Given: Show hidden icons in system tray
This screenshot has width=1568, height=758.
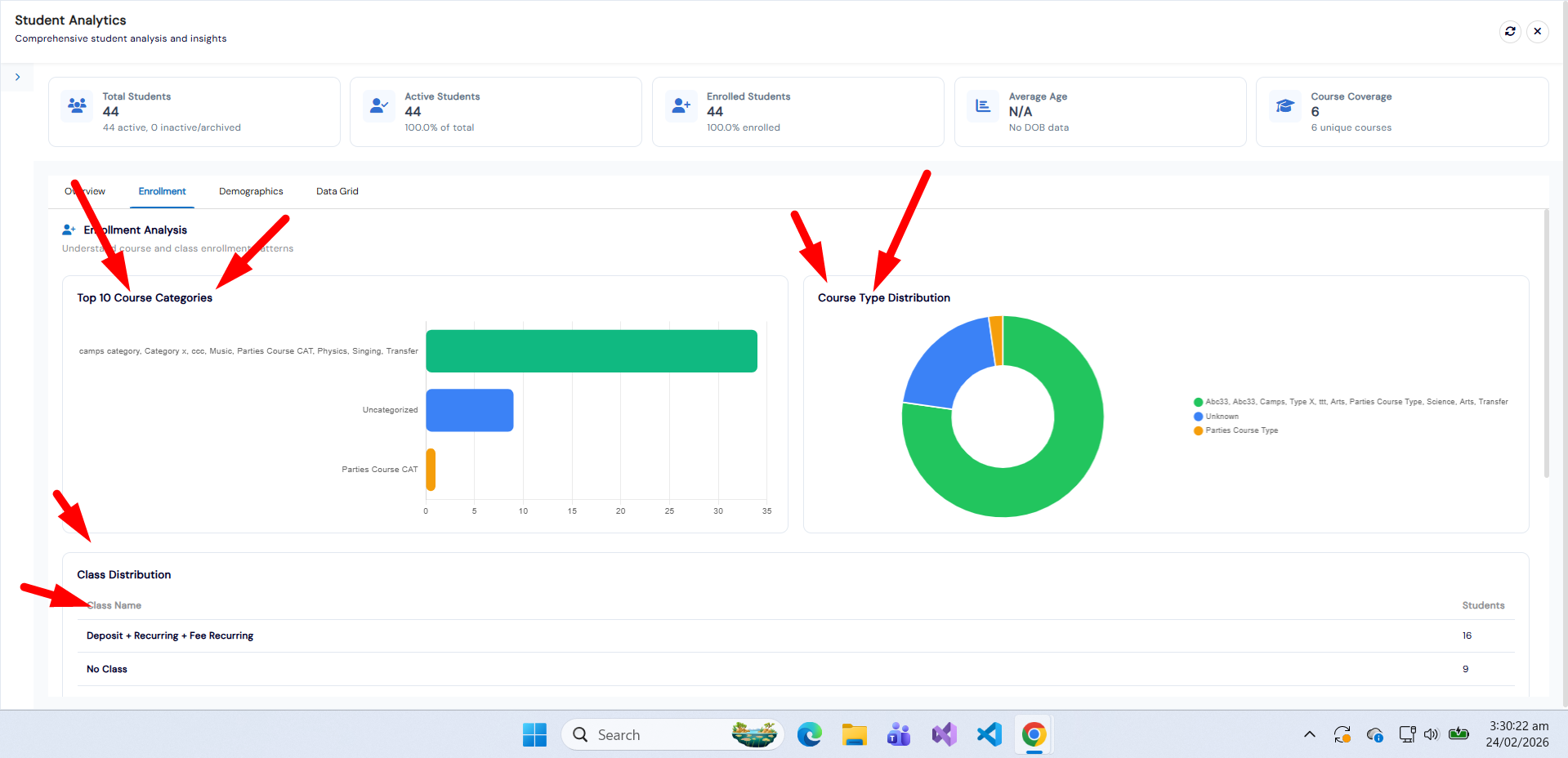Looking at the screenshot, I should [x=1309, y=734].
